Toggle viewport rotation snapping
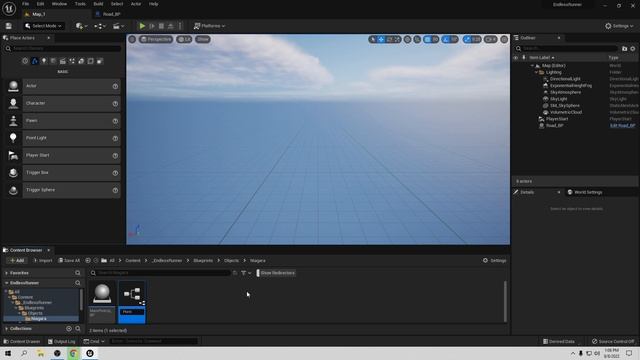 (x=446, y=39)
